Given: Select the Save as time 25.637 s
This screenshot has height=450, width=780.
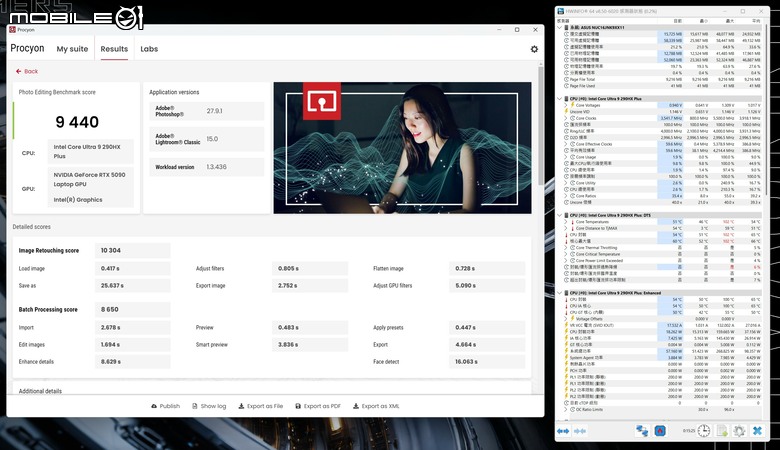Looking at the screenshot, I should [112, 286].
